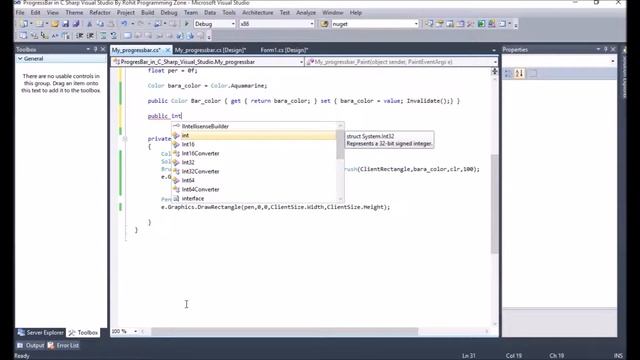Image resolution: width=640 pixels, height=360 pixels.
Task: Open Property Pages icon in Properties panel
Action: [532, 73]
